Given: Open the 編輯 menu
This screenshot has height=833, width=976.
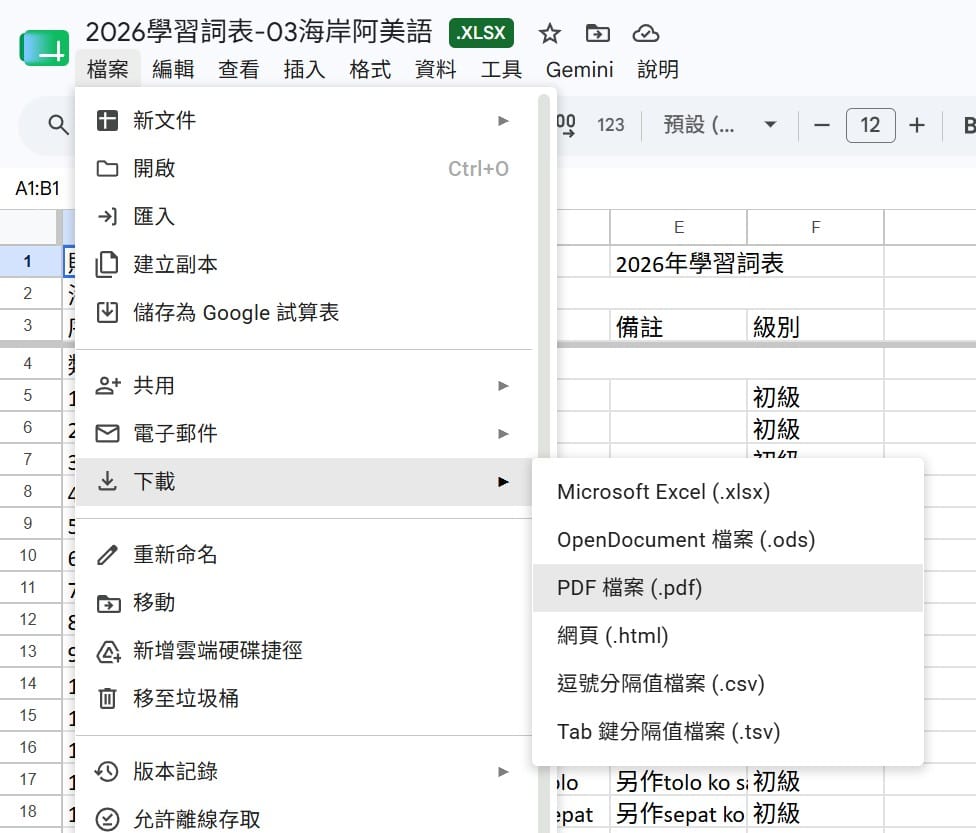Looking at the screenshot, I should pos(173,69).
